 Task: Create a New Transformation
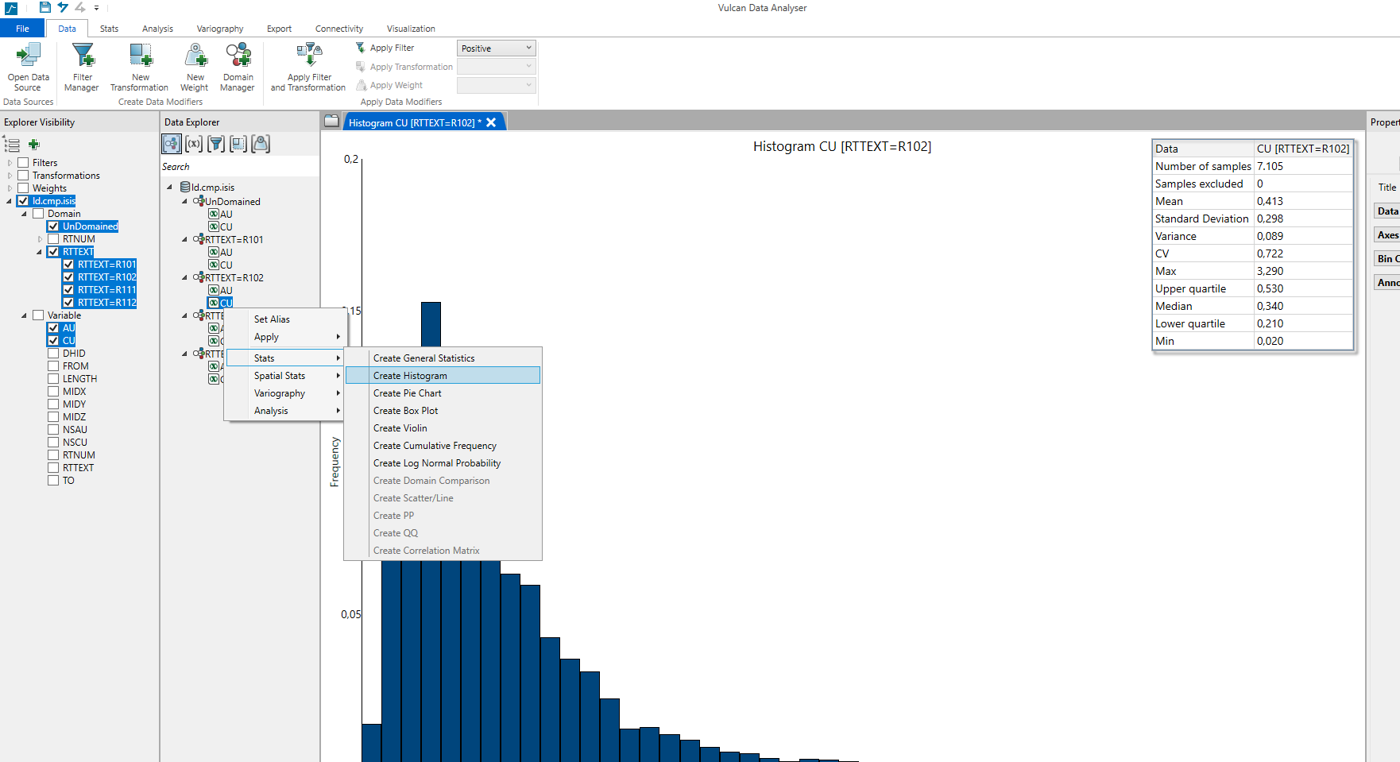pyautogui.click(x=140, y=67)
